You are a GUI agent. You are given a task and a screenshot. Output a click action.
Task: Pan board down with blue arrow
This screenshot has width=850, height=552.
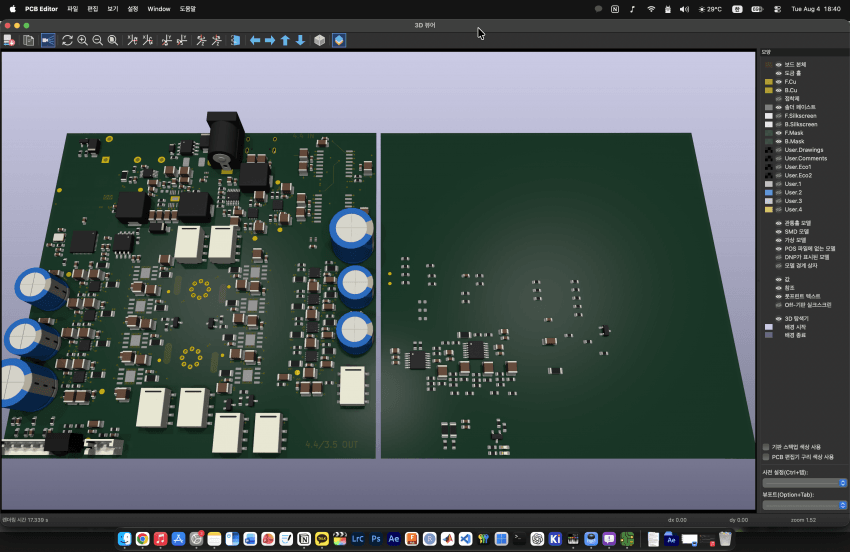(x=300, y=40)
